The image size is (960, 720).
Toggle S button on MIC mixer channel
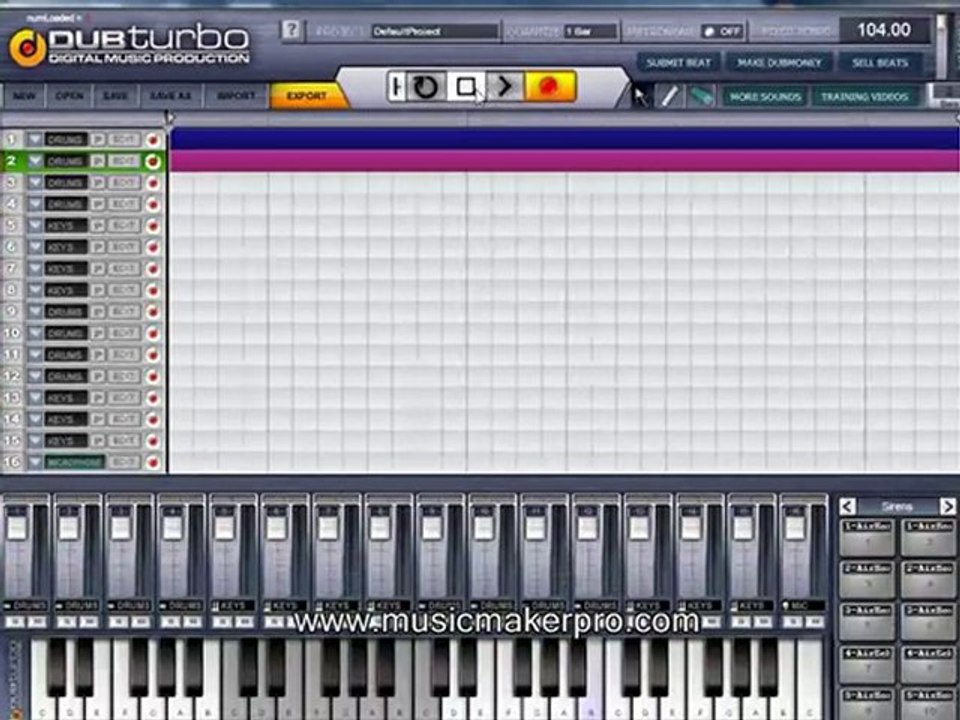[x=793, y=622]
